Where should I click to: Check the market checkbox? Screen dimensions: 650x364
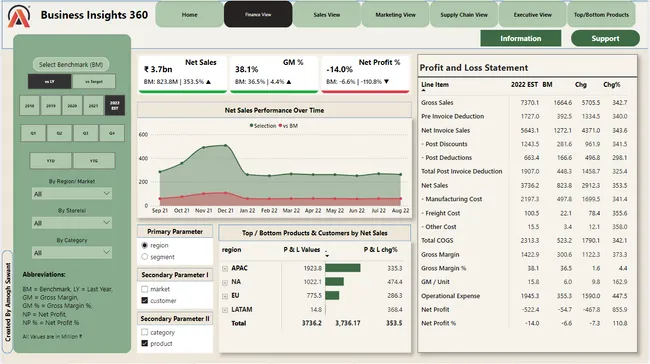click(145, 289)
